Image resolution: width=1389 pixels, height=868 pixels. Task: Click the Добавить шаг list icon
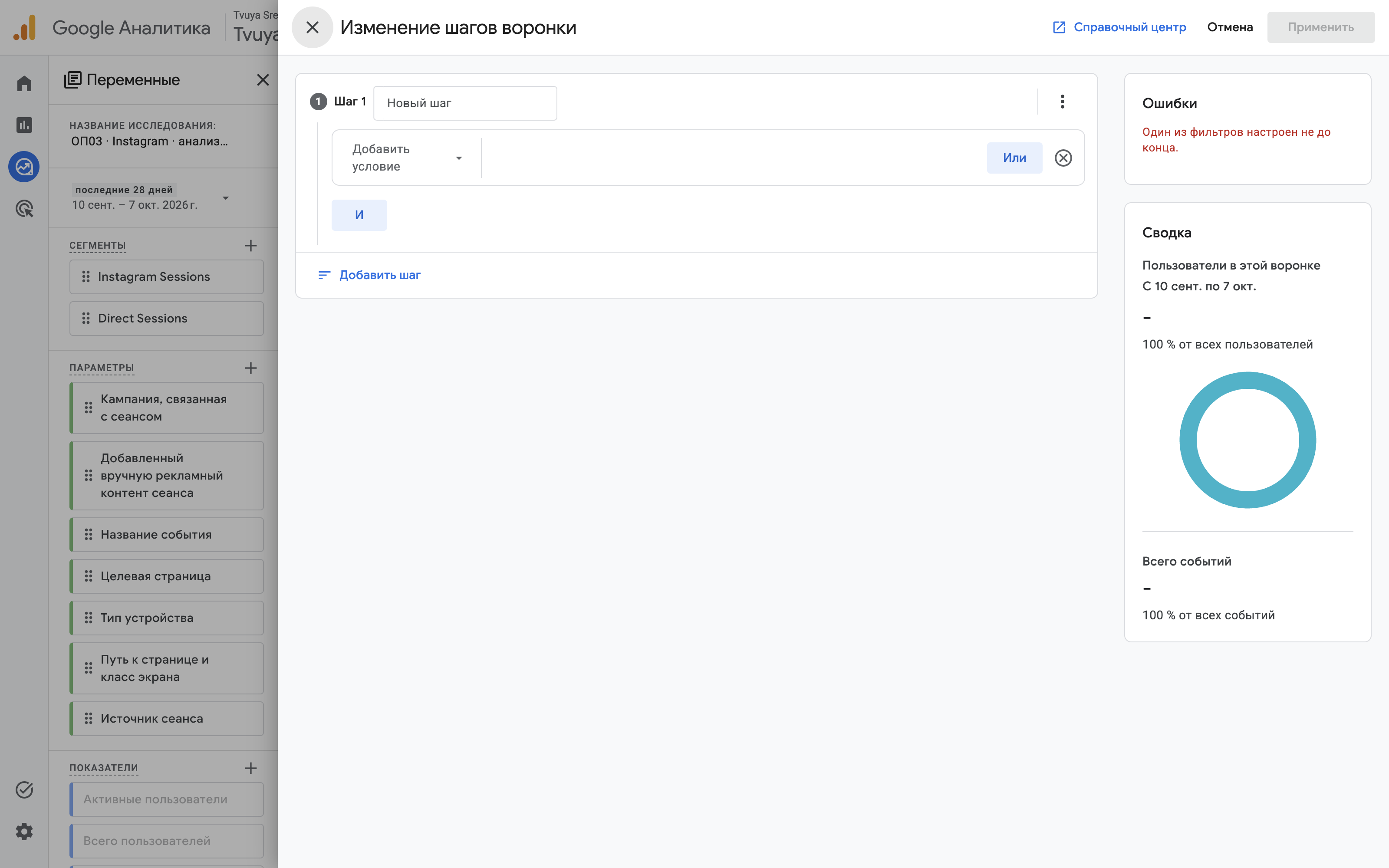[324, 275]
